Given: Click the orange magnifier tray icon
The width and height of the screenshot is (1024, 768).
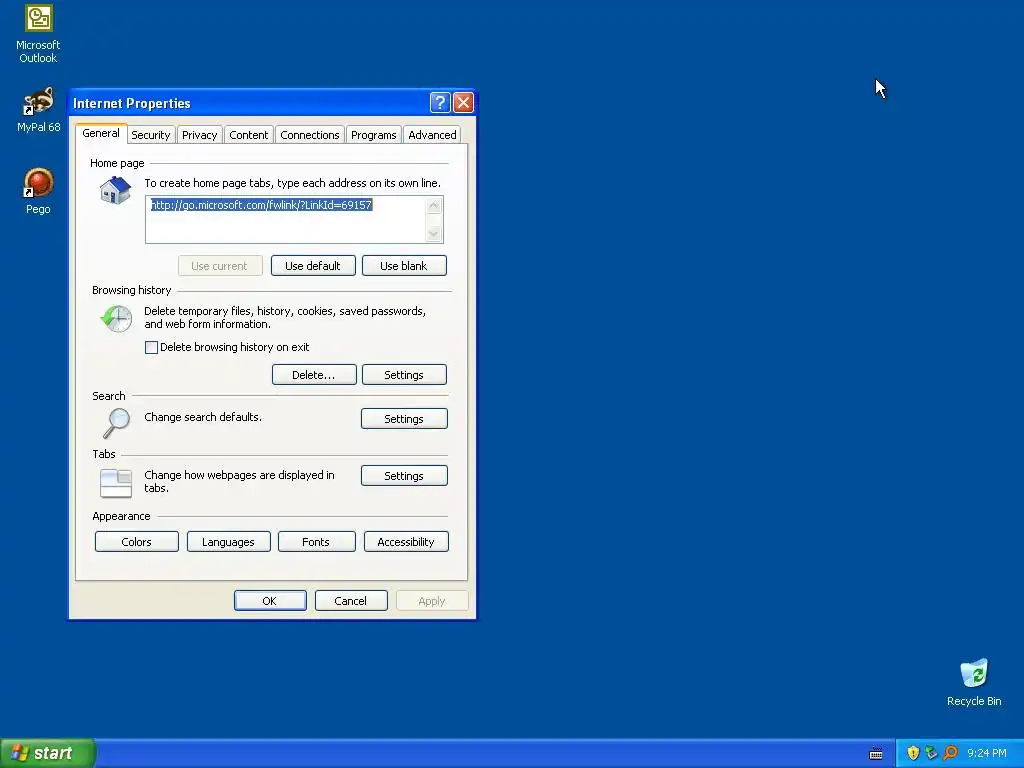Looking at the screenshot, I should pos(950,753).
